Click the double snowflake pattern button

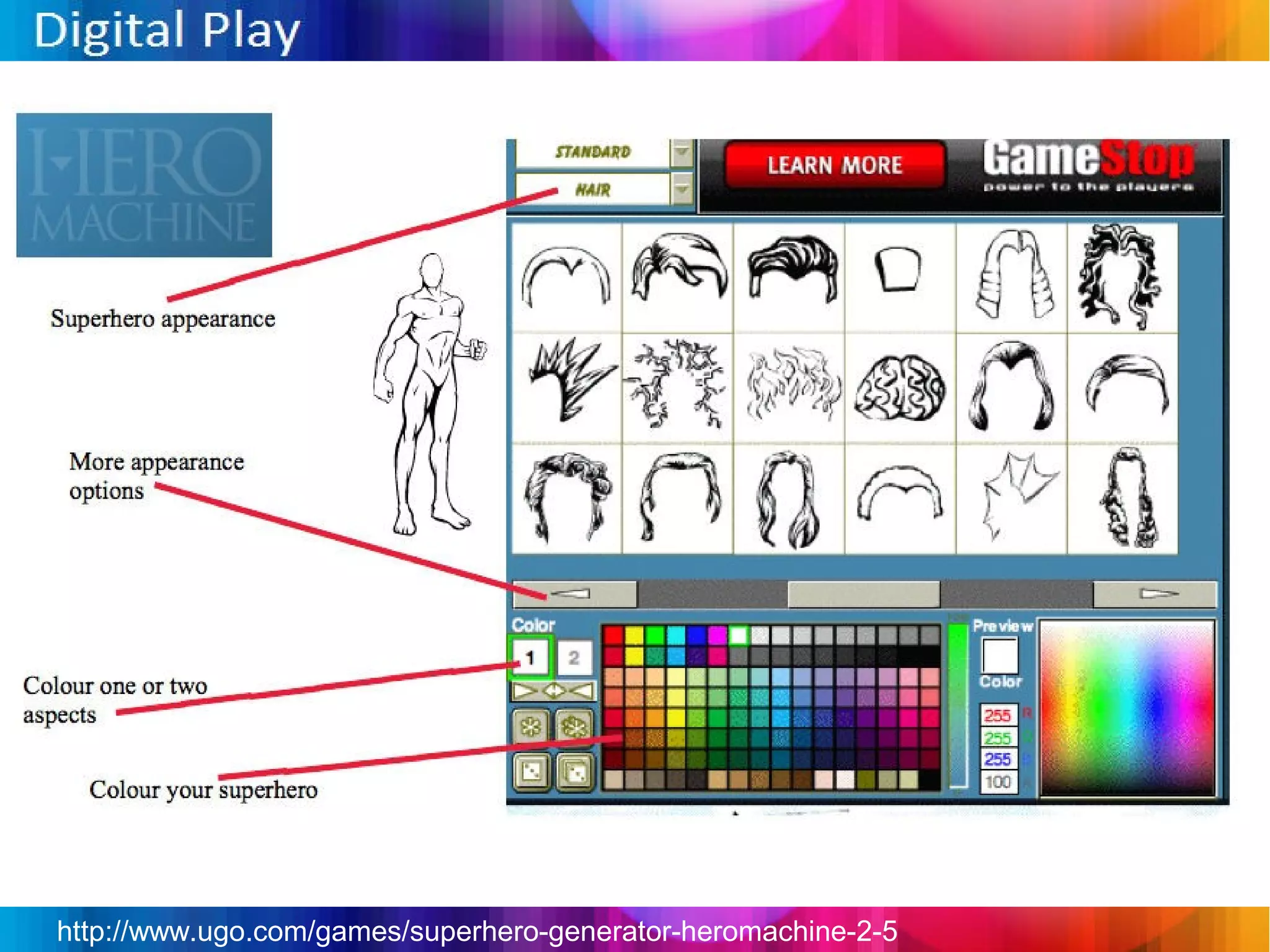[x=574, y=726]
